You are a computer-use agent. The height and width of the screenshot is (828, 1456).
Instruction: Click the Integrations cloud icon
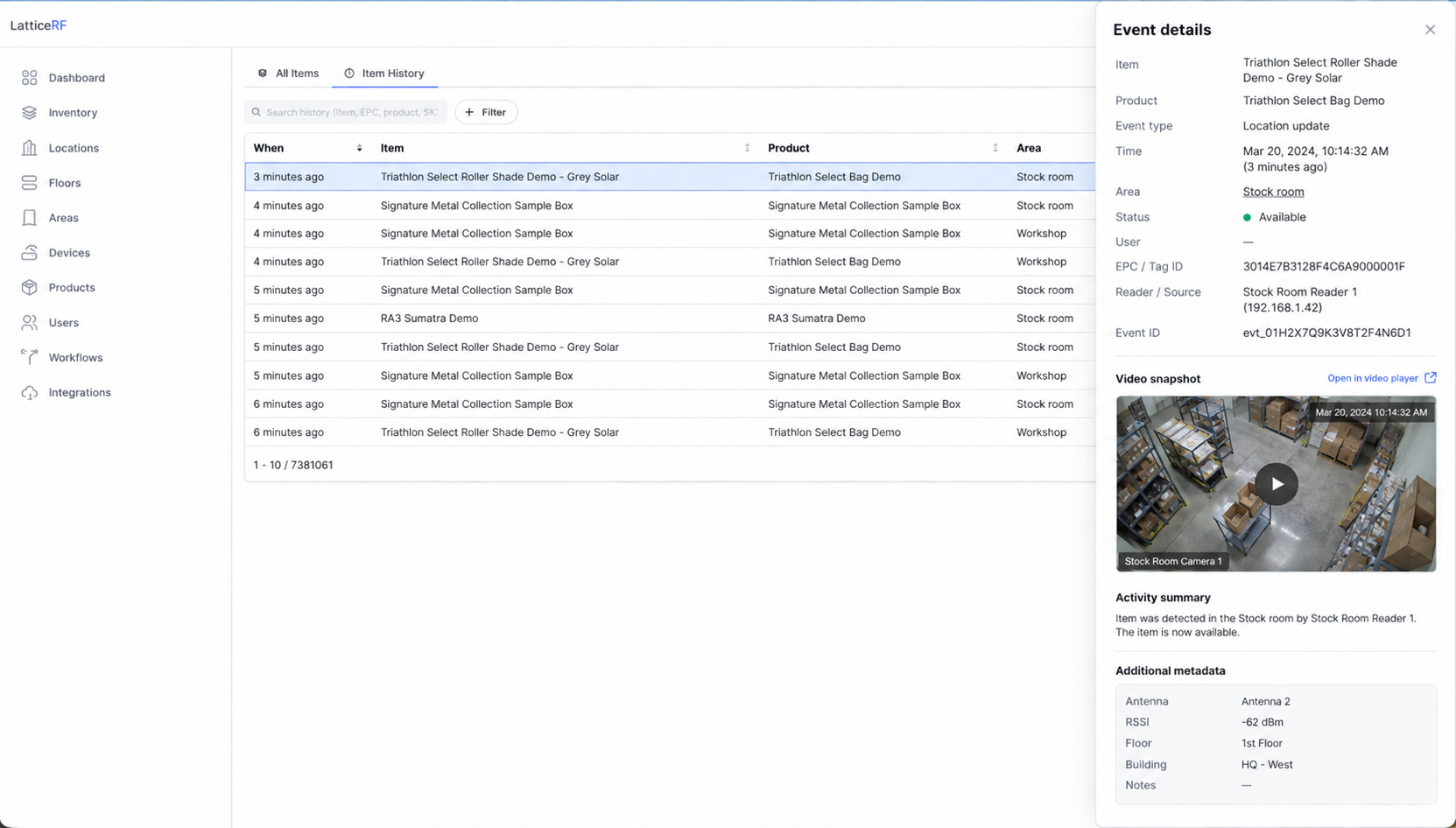coord(29,393)
